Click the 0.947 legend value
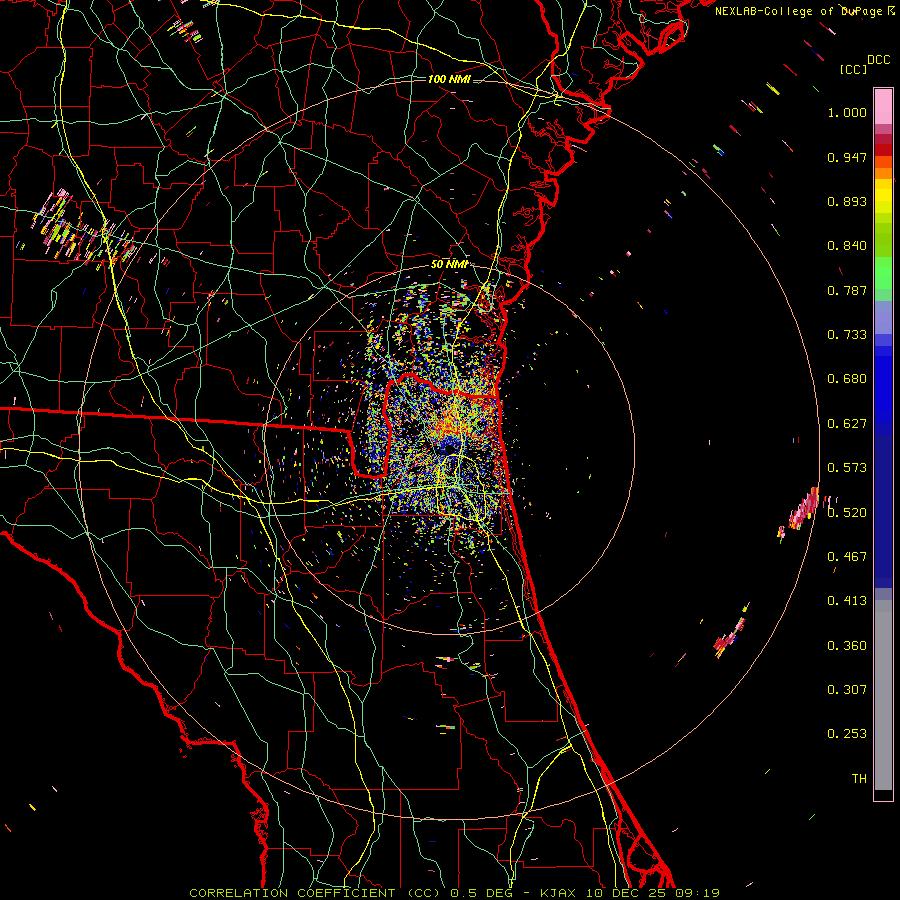The image size is (900, 900). tap(847, 157)
